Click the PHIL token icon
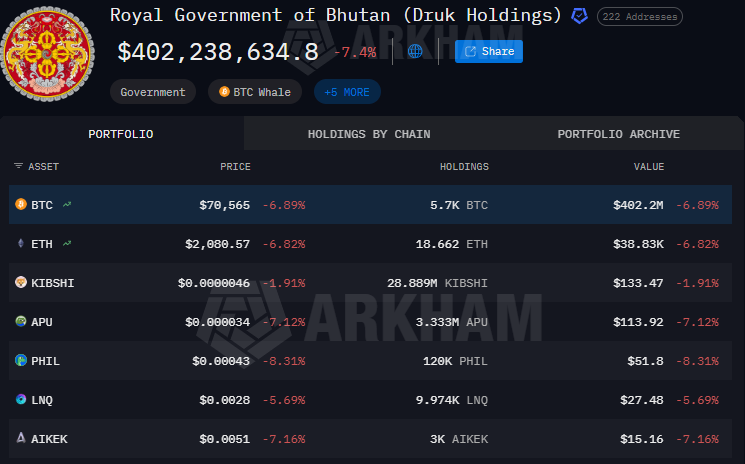The image size is (745, 464). [20, 361]
